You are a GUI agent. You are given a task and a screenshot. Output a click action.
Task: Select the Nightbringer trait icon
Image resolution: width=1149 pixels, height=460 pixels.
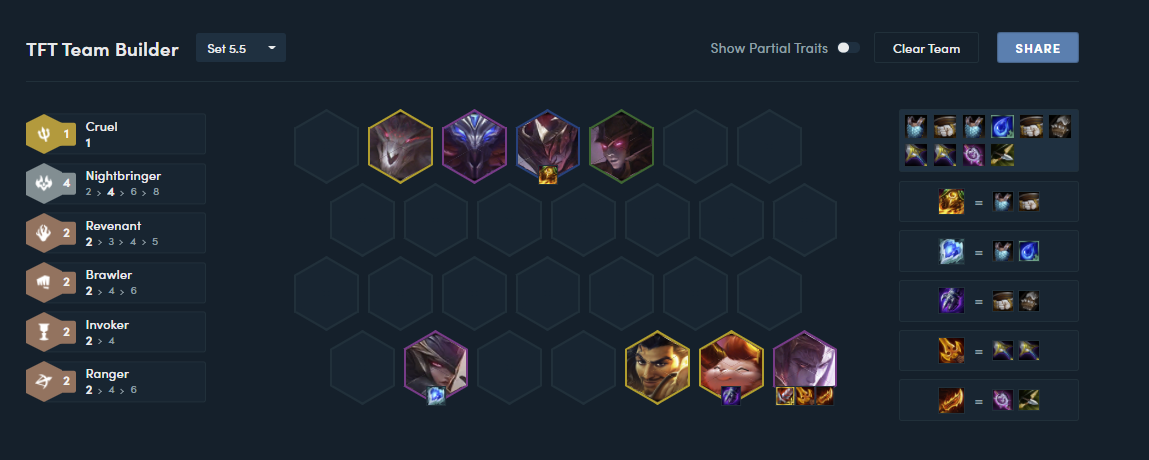tap(43, 183)
